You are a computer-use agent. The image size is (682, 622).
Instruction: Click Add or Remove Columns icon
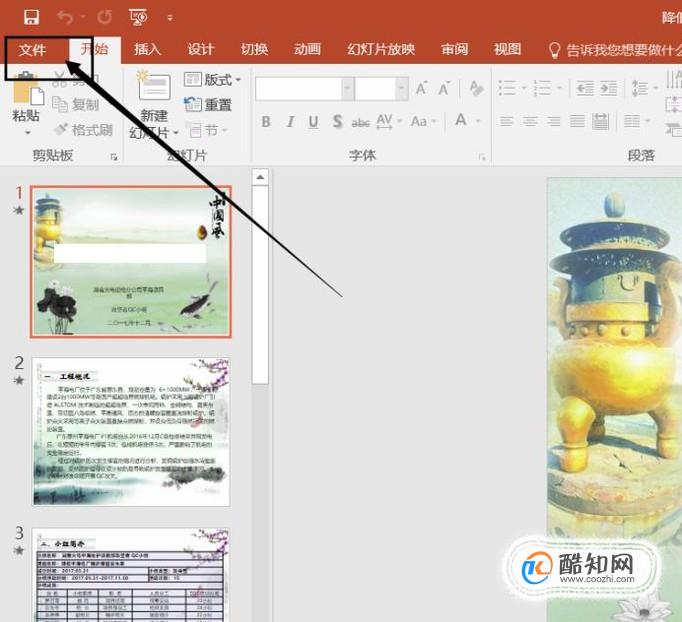[636, 121]
